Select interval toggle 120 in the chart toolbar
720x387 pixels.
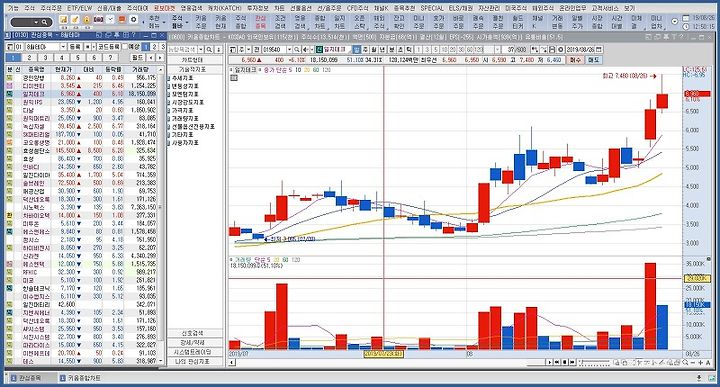coord(478,49)
